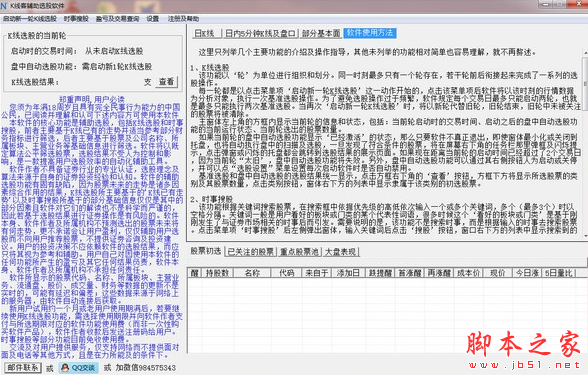Click the 2、时事搜股 section heading
This screenshot has width=588, height=375.
pyautogui.click(x=212, y=199)
